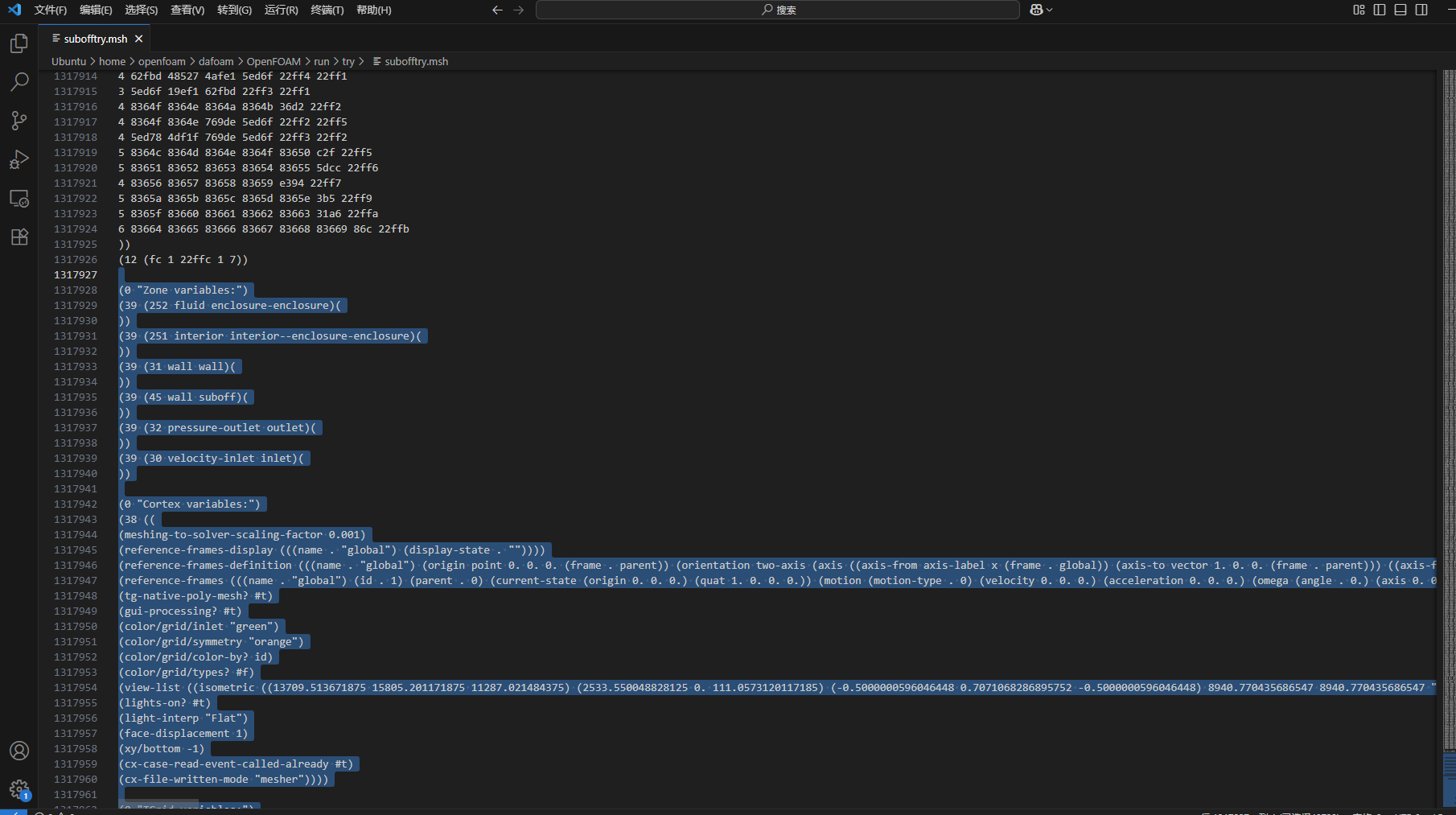Close the subofftry.msh editor tab

click(x=139, y=39)
